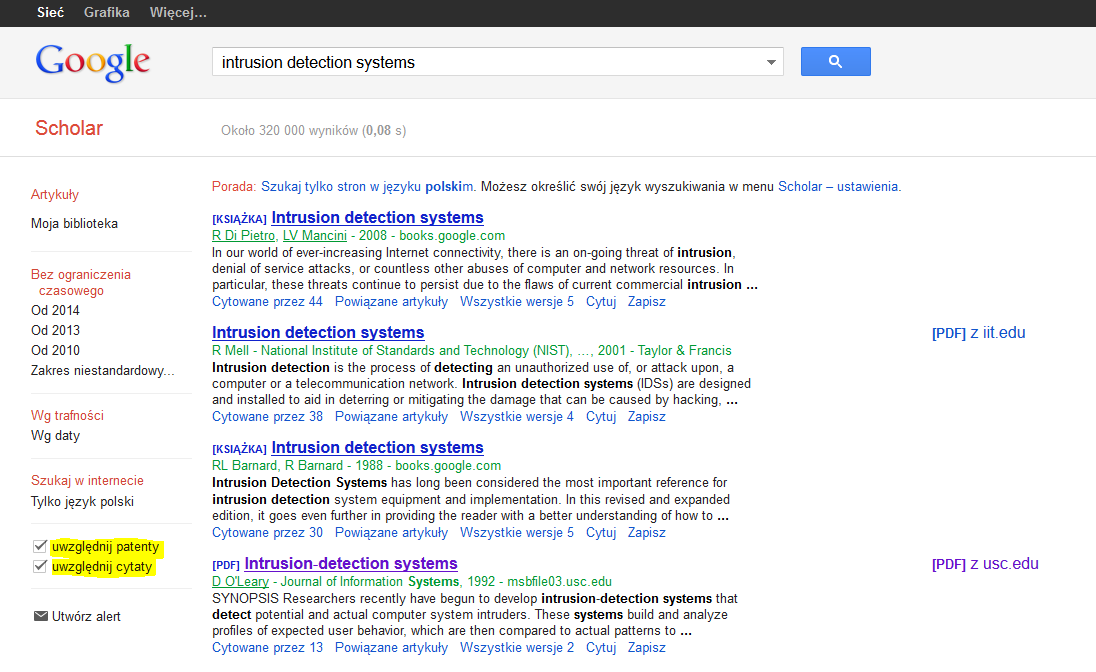Select Bez ograniczenia czasowego filter
This screenshot has height=672, width=1096.
pos(80,283)
